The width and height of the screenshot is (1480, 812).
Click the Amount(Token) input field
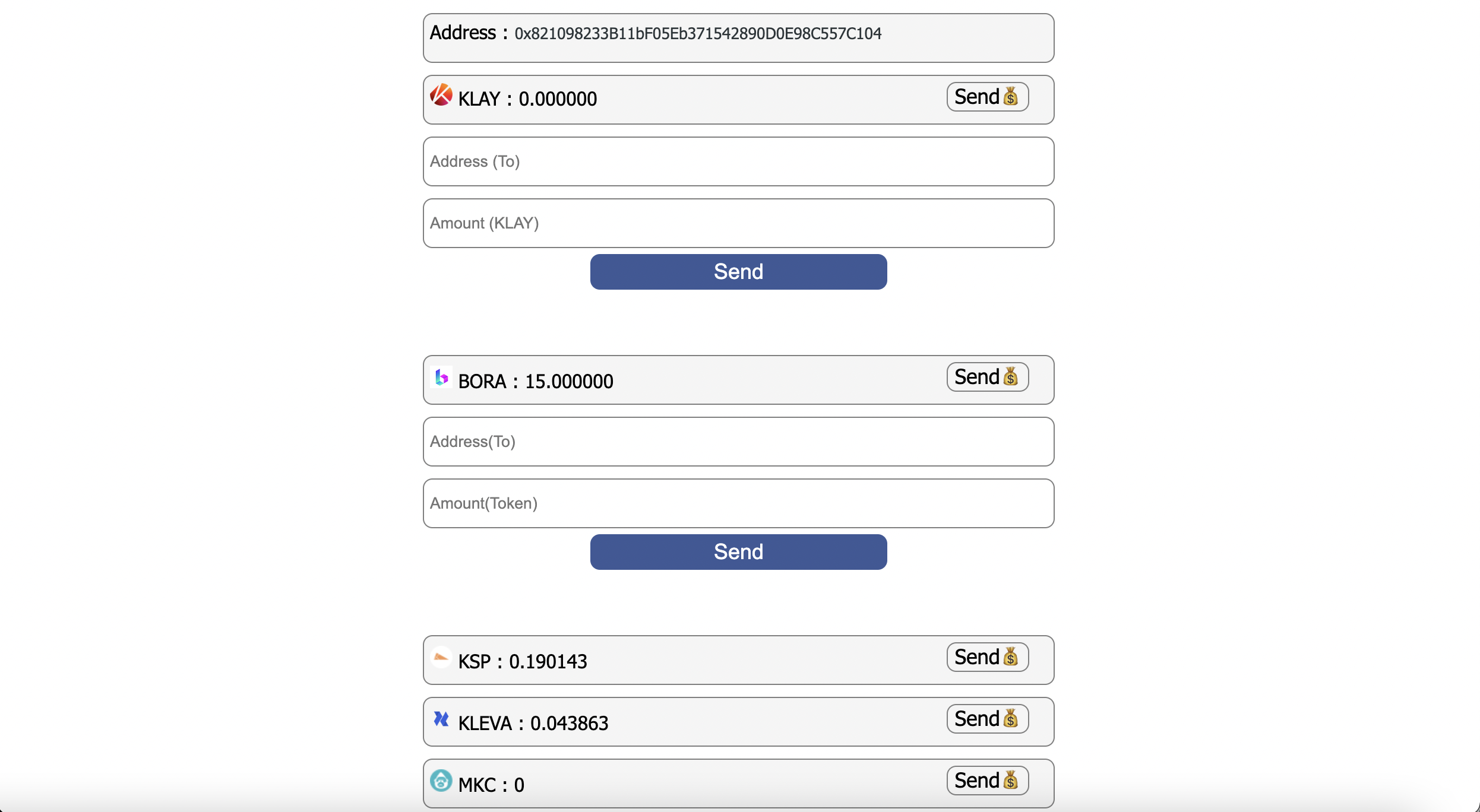(738, 503)
